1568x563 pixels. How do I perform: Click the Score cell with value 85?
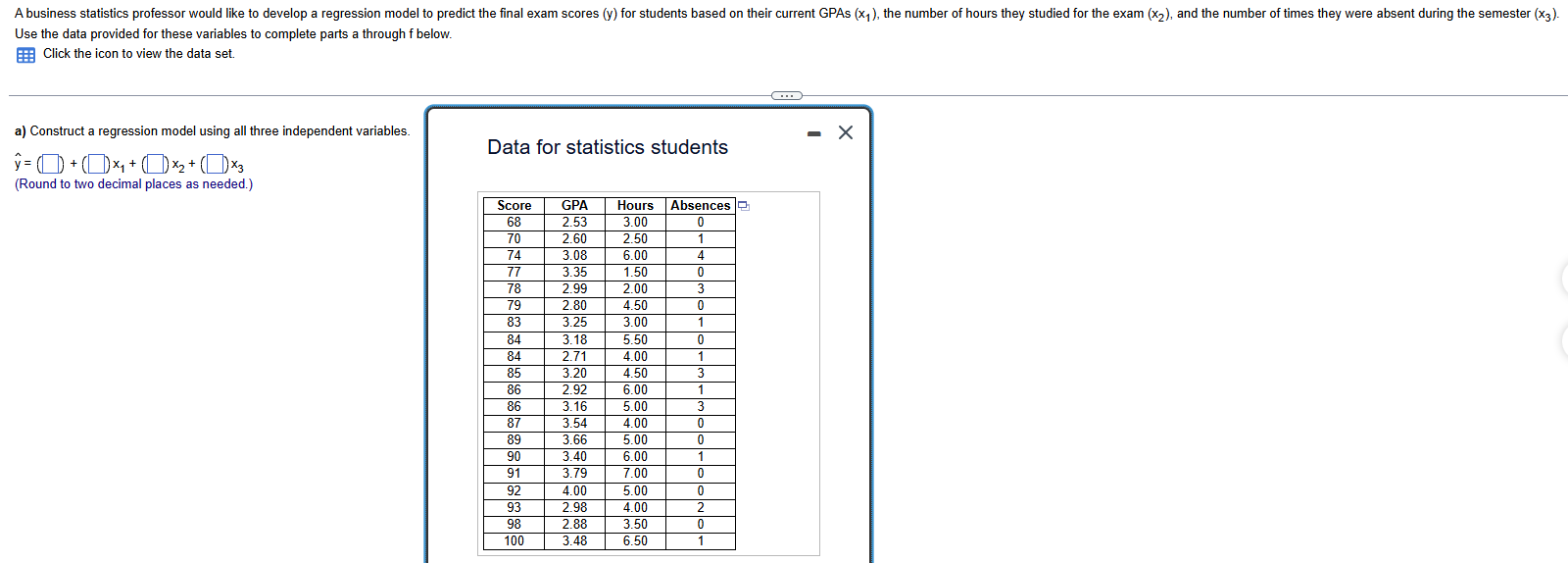(x=514, y=374)
